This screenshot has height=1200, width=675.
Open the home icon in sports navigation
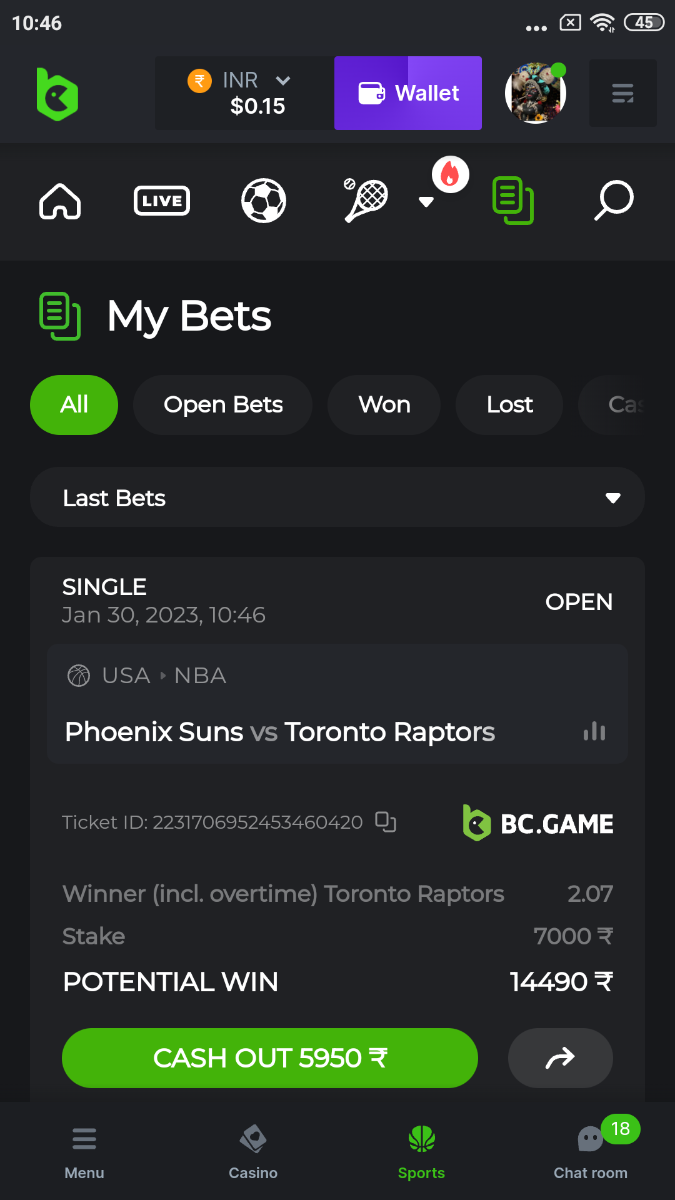point(60,201)
